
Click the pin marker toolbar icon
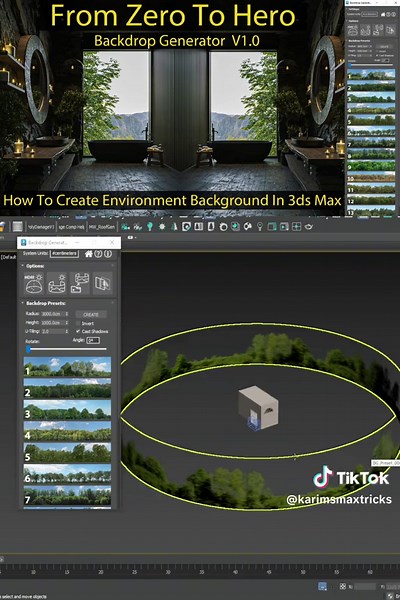[x=260, y=227]
